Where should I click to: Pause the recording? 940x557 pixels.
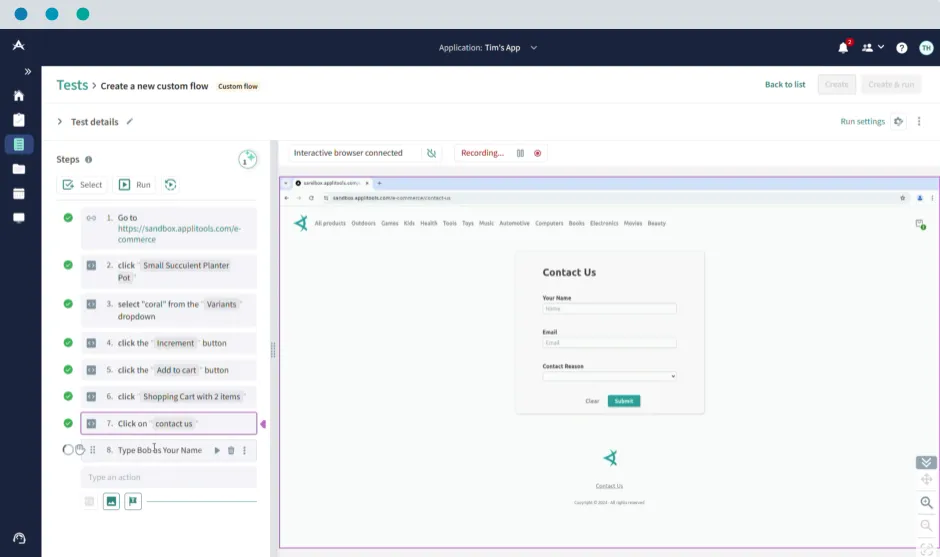520,153
